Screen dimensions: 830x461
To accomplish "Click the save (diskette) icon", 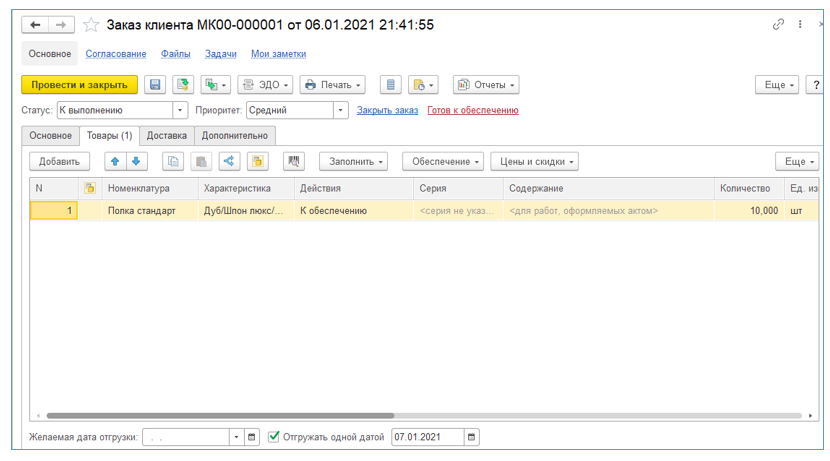I will tap(154, 85).
